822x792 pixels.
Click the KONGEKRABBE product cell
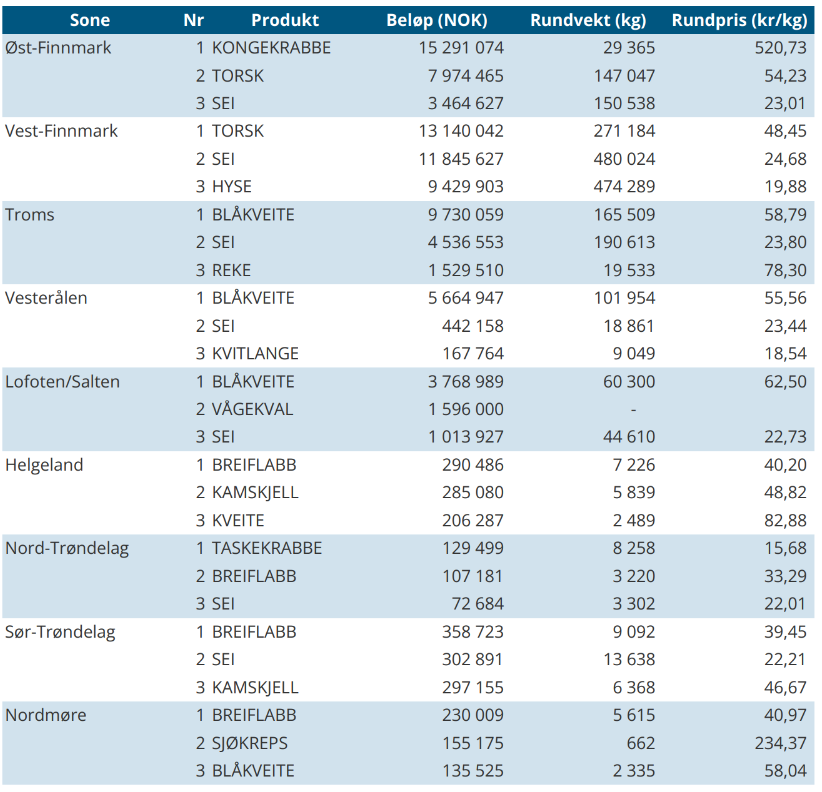(x=272, y=48)
